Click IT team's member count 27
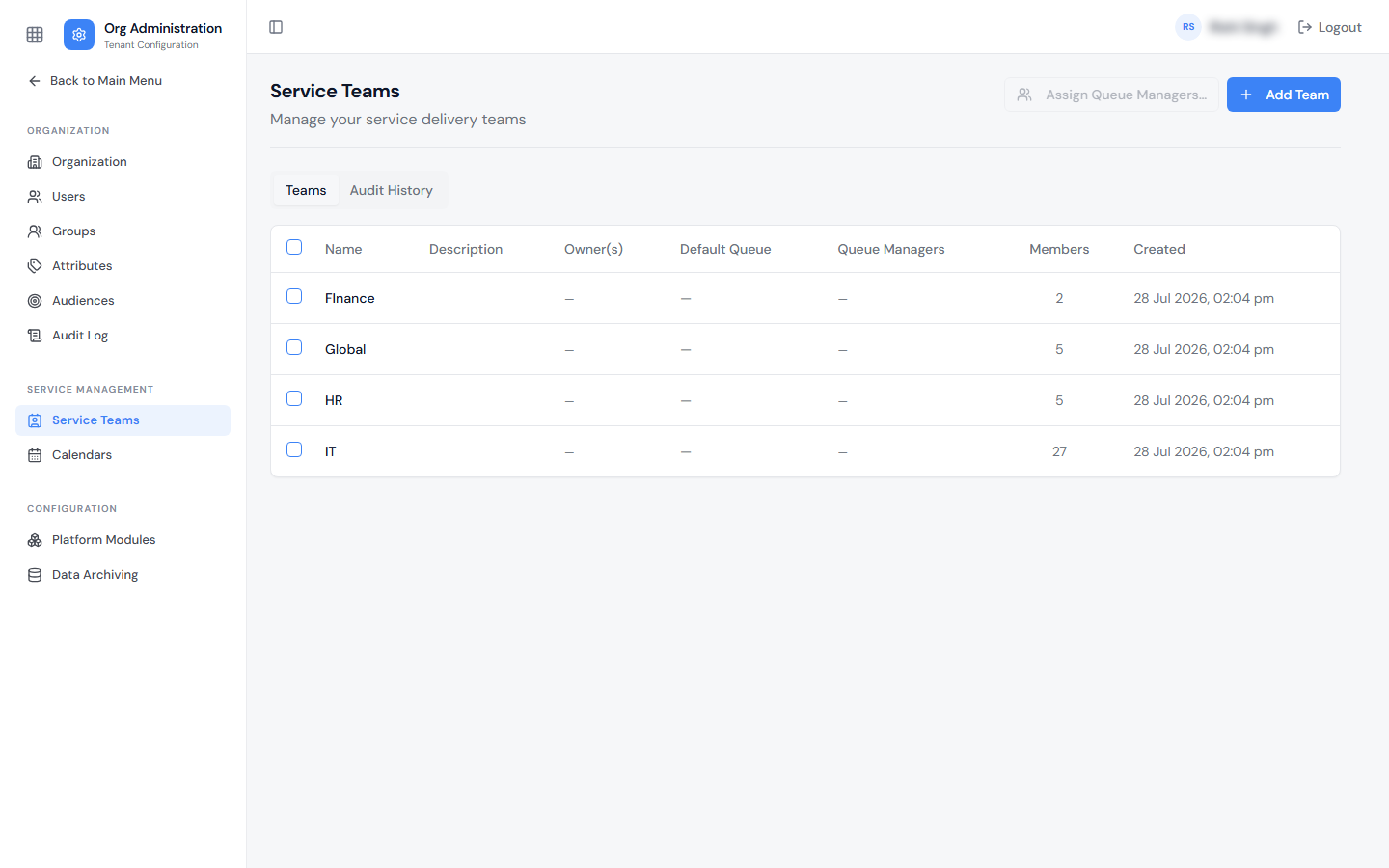The image size is (1389, 868). click(1059, 451)
